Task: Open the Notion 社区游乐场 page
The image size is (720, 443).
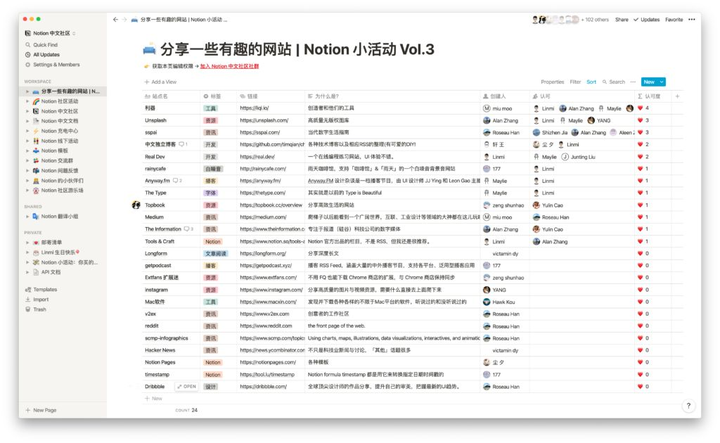Action: 62,191
